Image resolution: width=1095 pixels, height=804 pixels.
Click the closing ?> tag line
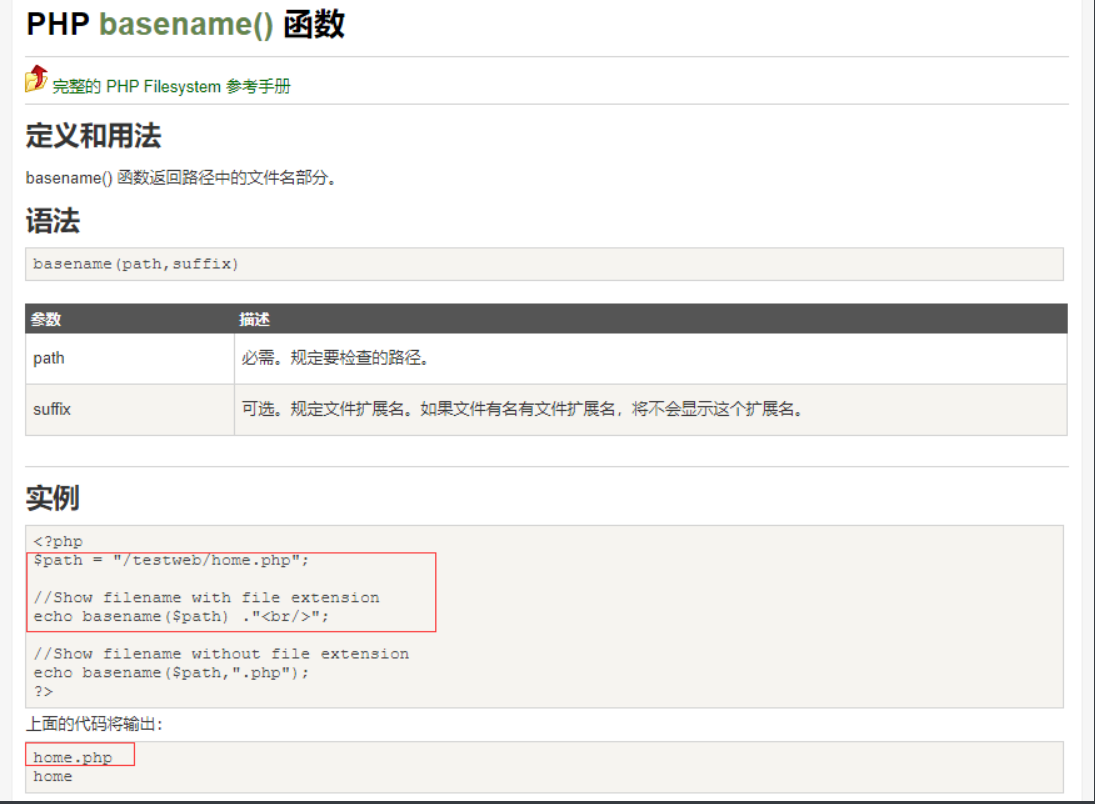[43, 692]
